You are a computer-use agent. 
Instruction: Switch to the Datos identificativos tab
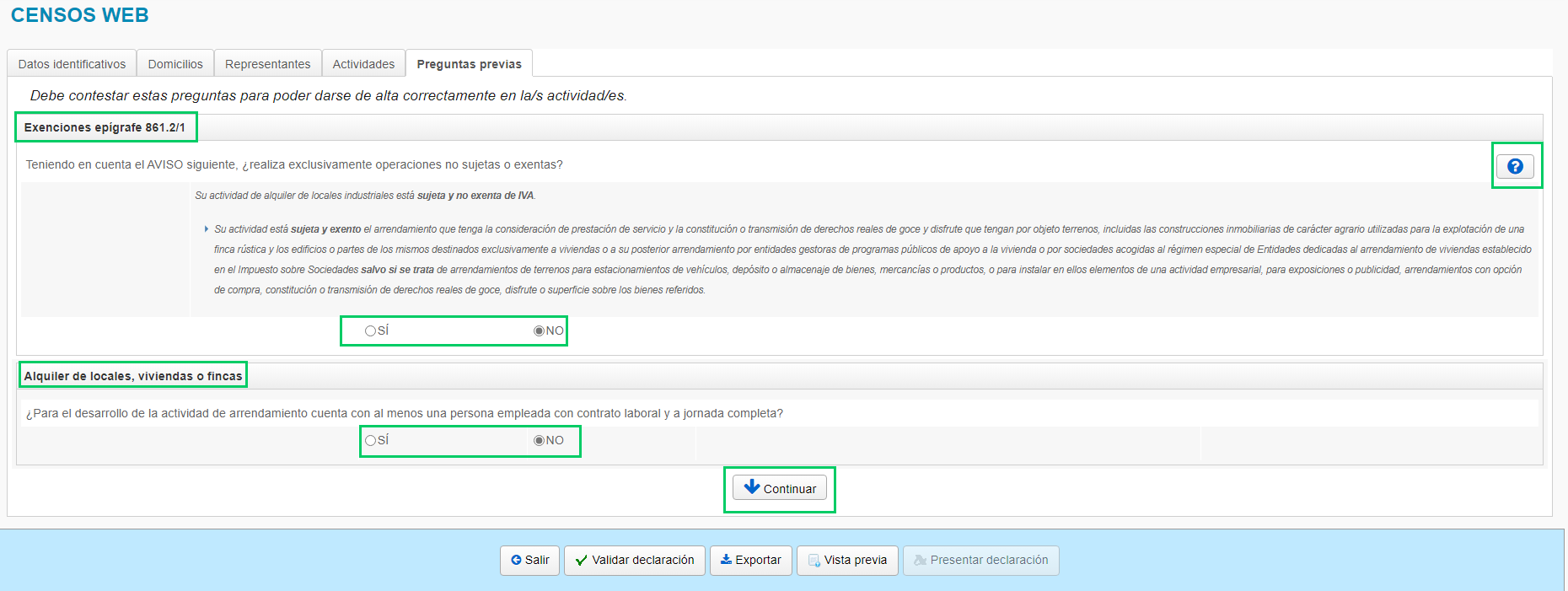[x=72, y=64]
